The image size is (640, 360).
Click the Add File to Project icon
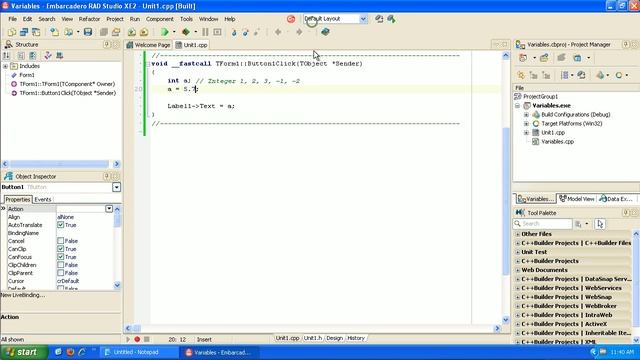(131, 32)
